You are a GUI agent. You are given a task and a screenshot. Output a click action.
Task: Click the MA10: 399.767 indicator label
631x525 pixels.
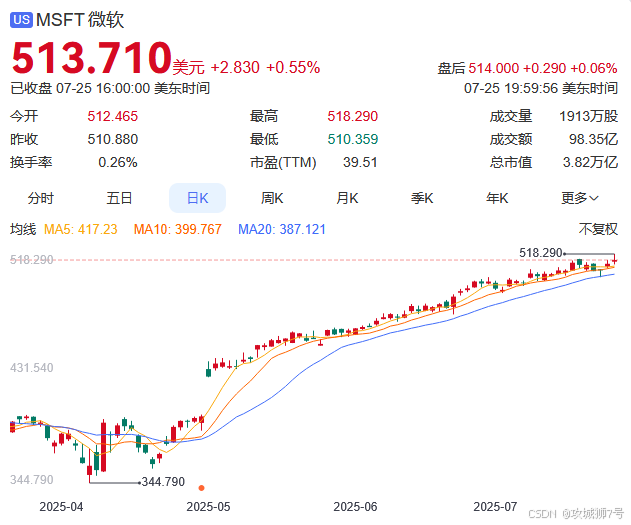[x=177, y=229]
